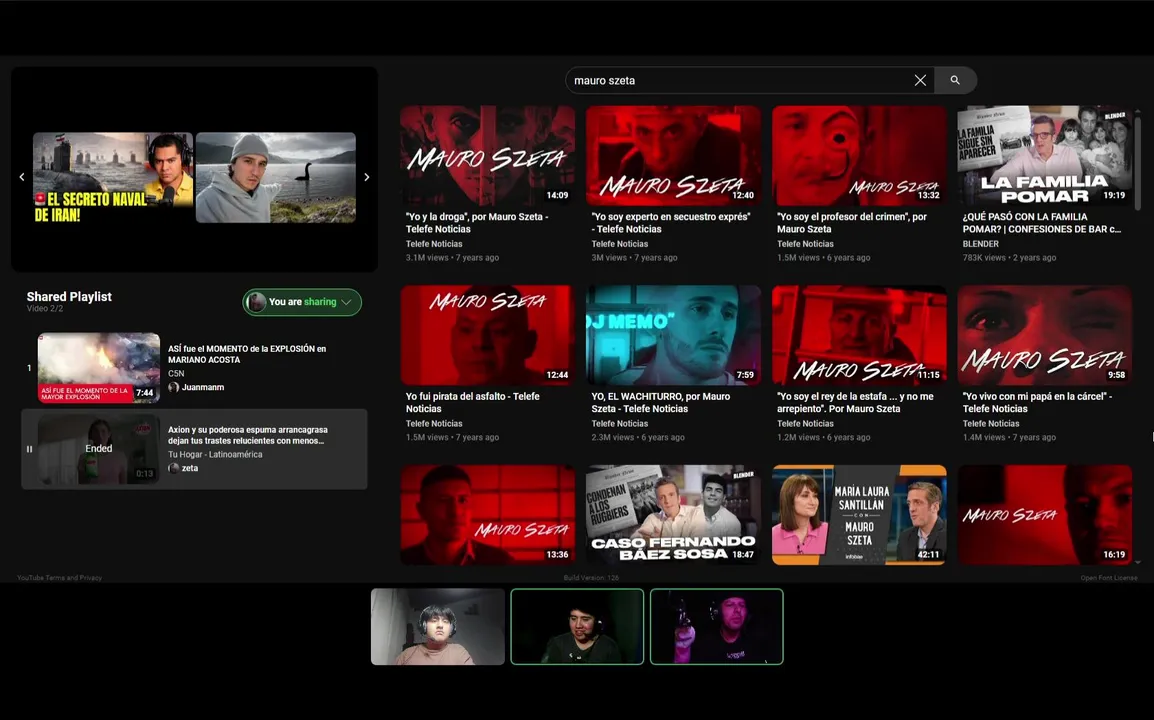The height and width of the screenshot is (720, 1154).
Task: Open the 13:36 Mauro Szeta thumbnail
Action: [487, 515]
